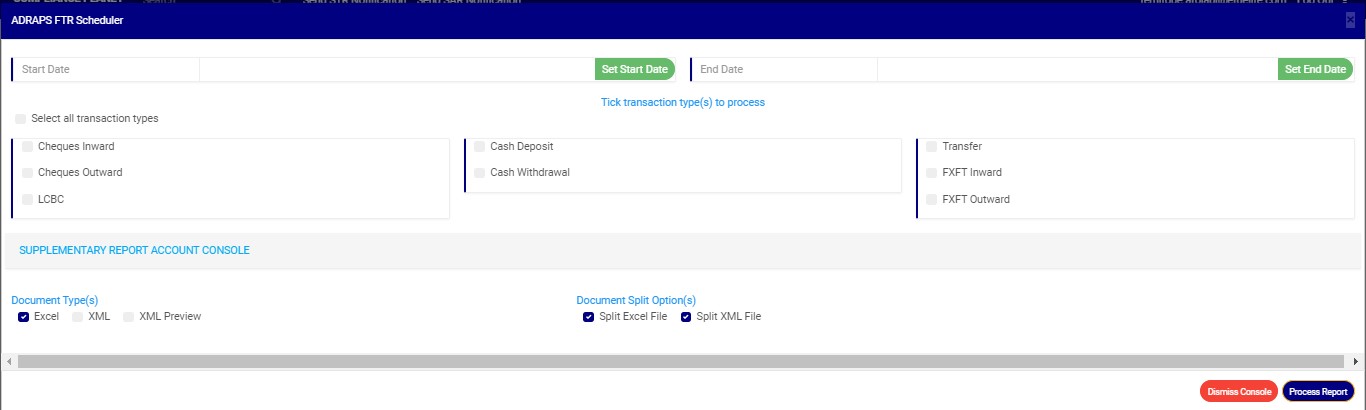This screenshot has width=1366, height=410.
Task: Tick the Cheques Outward checkbox
Action: (x=28, y=173)
